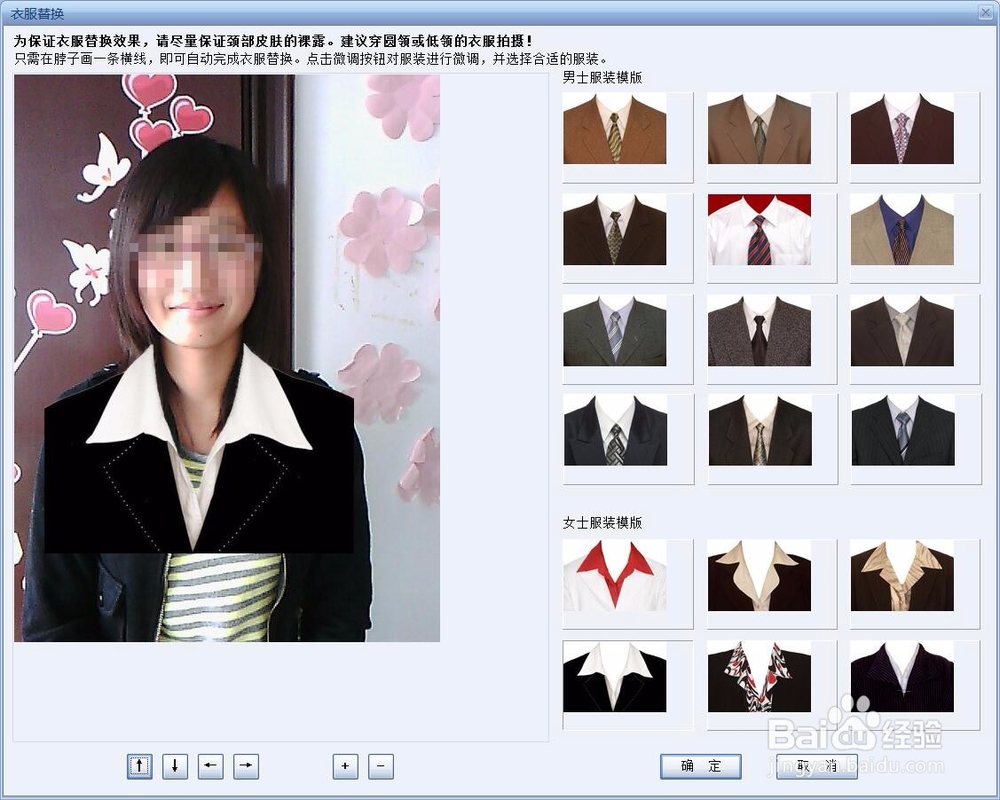Nudge the clothing left with the left arrow
Image resolution: width=1000 pixels, height=800 pixels.
(209, 768)
